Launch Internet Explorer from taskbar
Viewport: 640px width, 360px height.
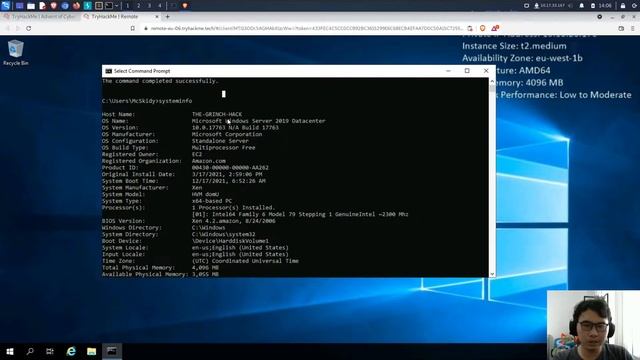coord(71,351)
